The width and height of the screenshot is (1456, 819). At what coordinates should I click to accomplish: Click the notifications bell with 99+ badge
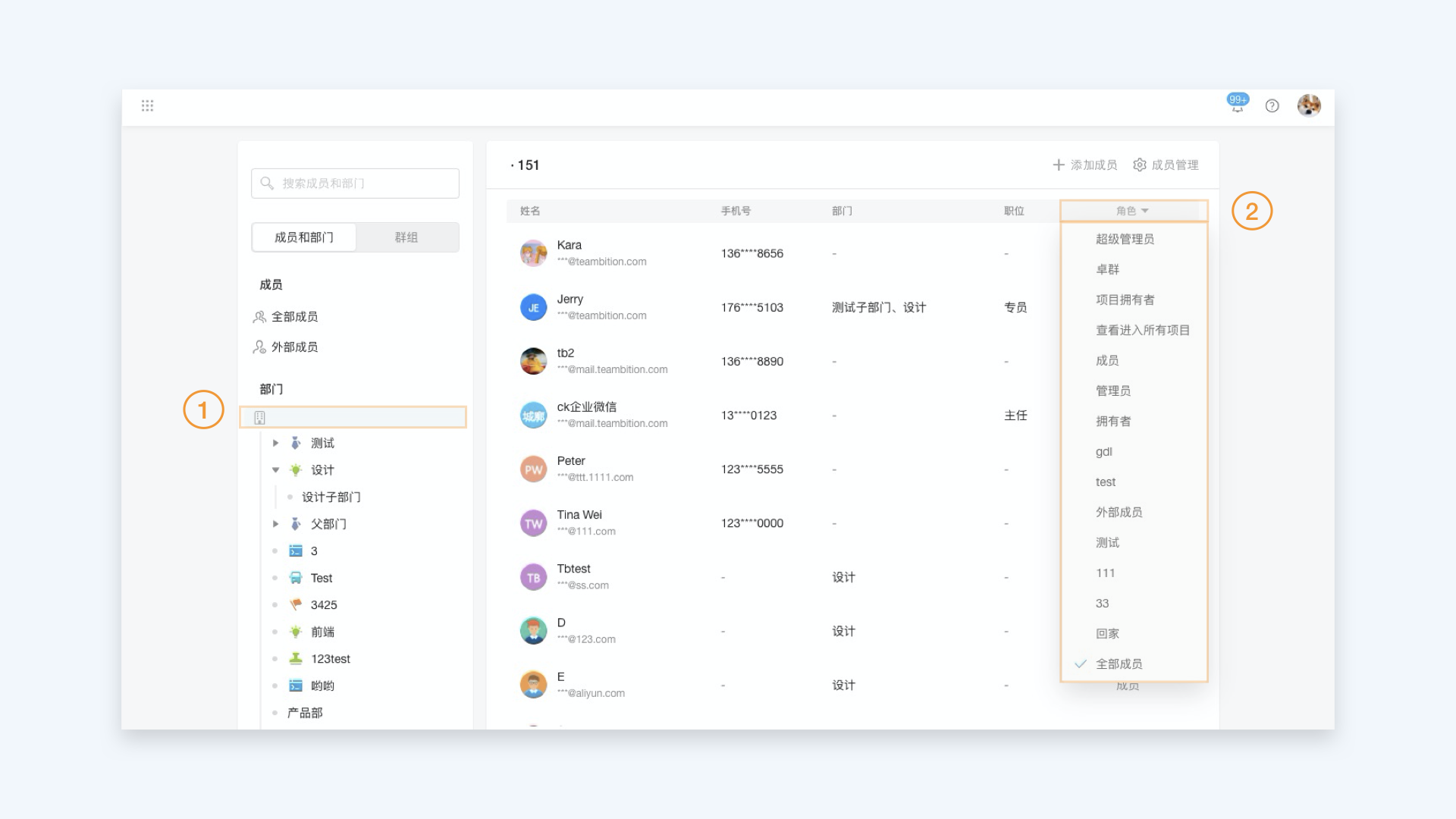pyautogui.click(x=1237, y=105)
